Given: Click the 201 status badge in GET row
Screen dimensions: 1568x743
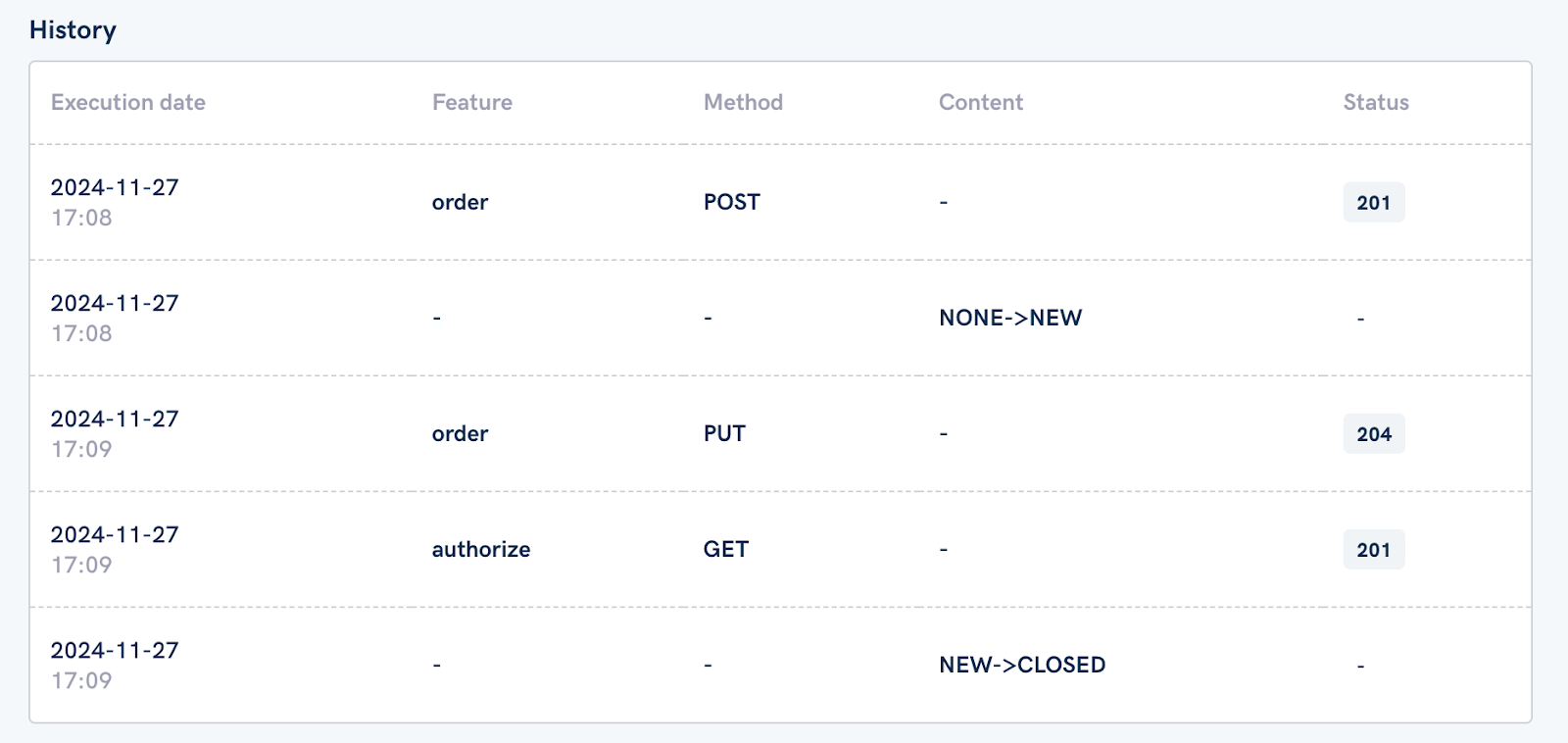Looking at the screenshot, I should point(1374,549).
